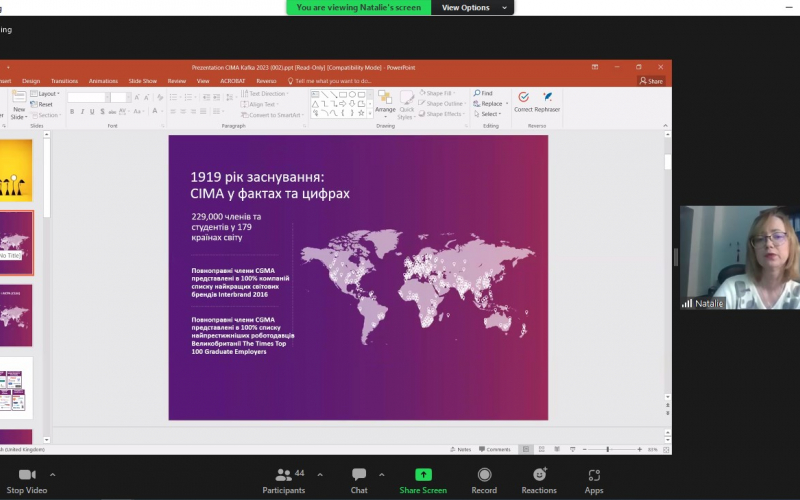
Task: Switch to Slide Sorter view
Action: point(541,449)
